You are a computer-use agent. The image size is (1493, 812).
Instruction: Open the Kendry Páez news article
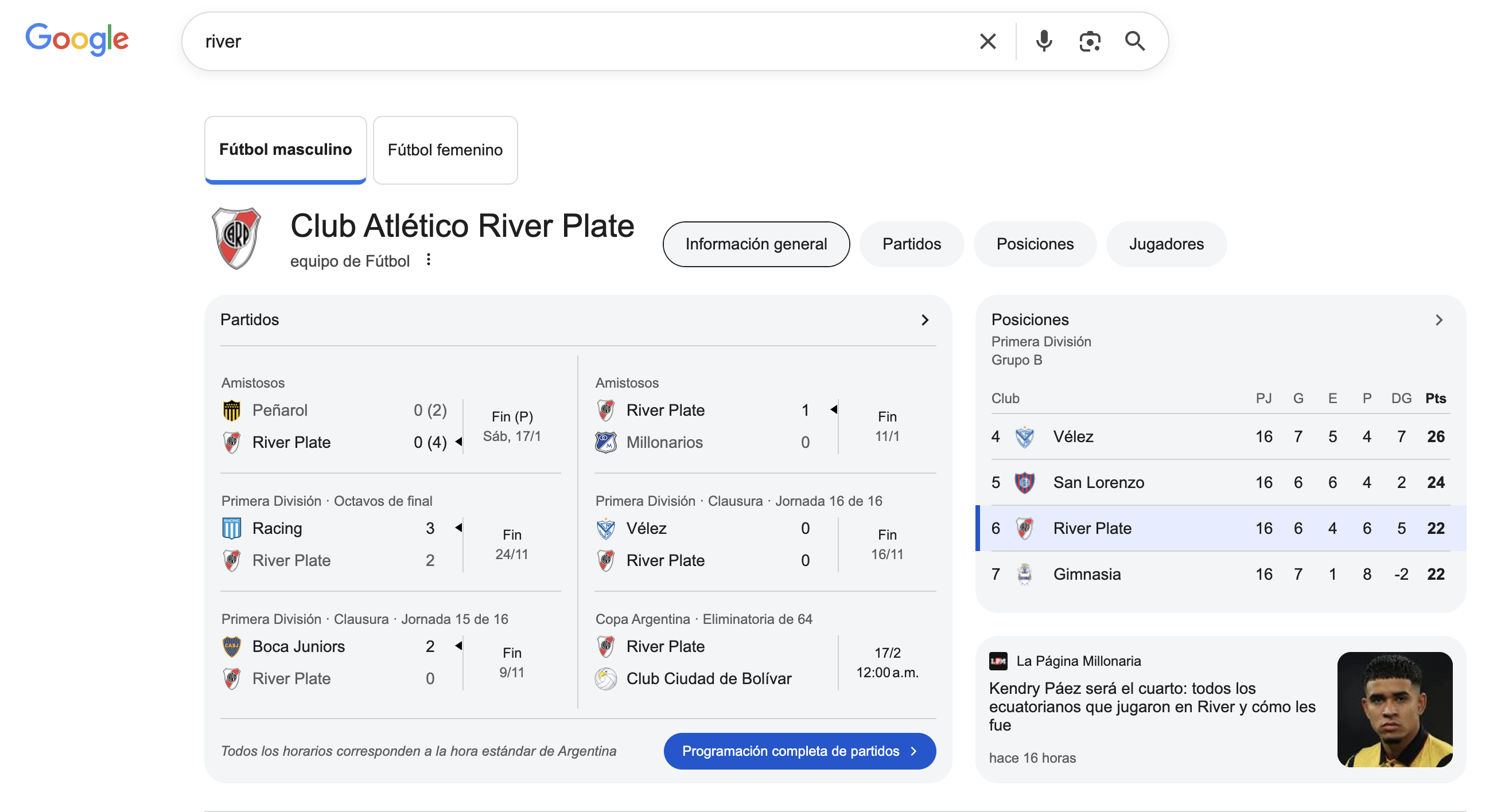pos(1152,706)
